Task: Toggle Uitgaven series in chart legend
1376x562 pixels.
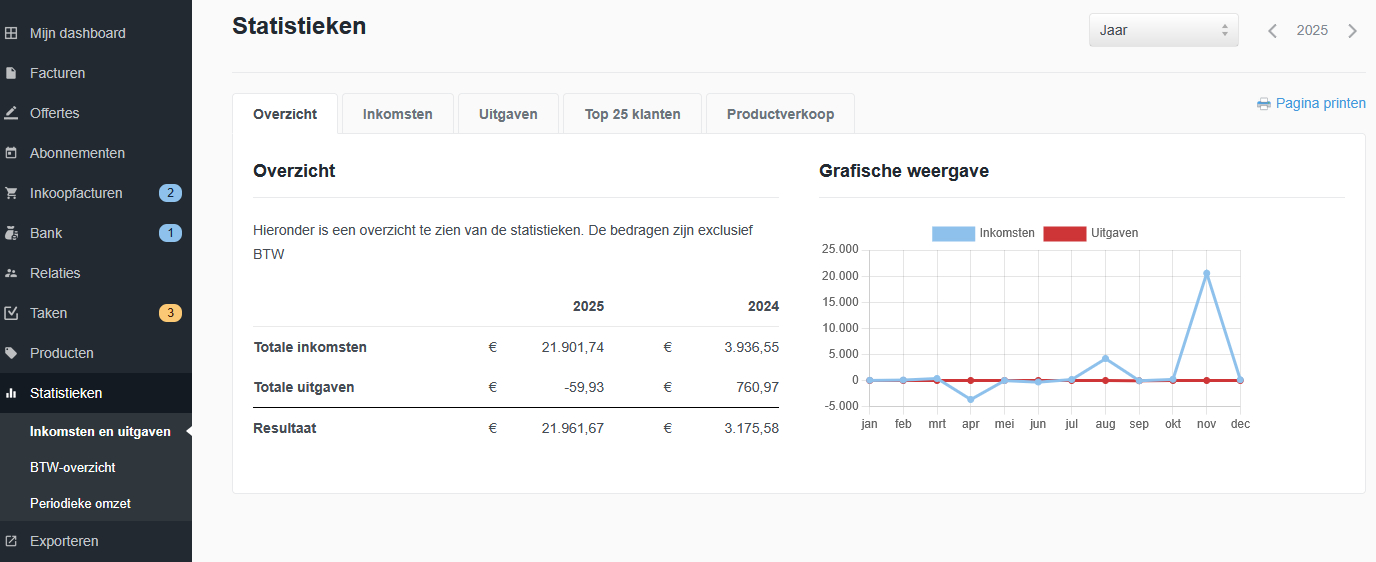Action: [x=1091, y=233]
